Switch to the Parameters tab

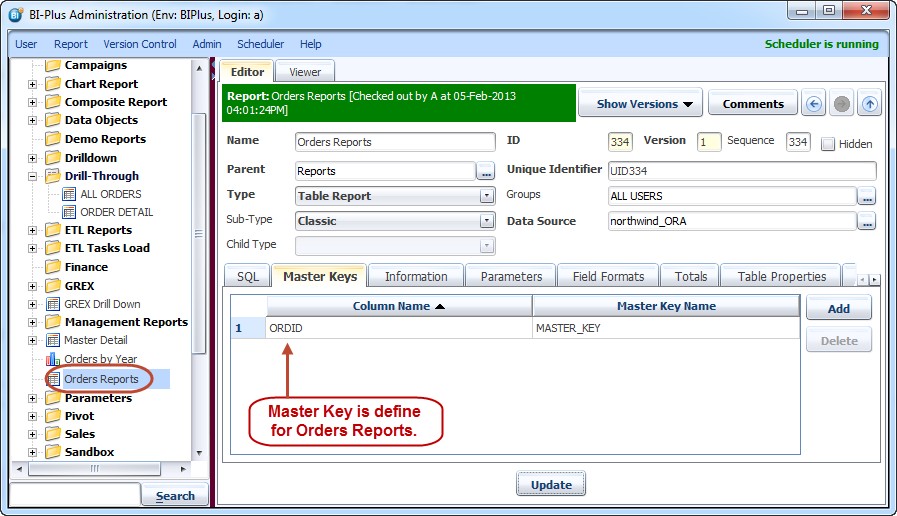511,276
